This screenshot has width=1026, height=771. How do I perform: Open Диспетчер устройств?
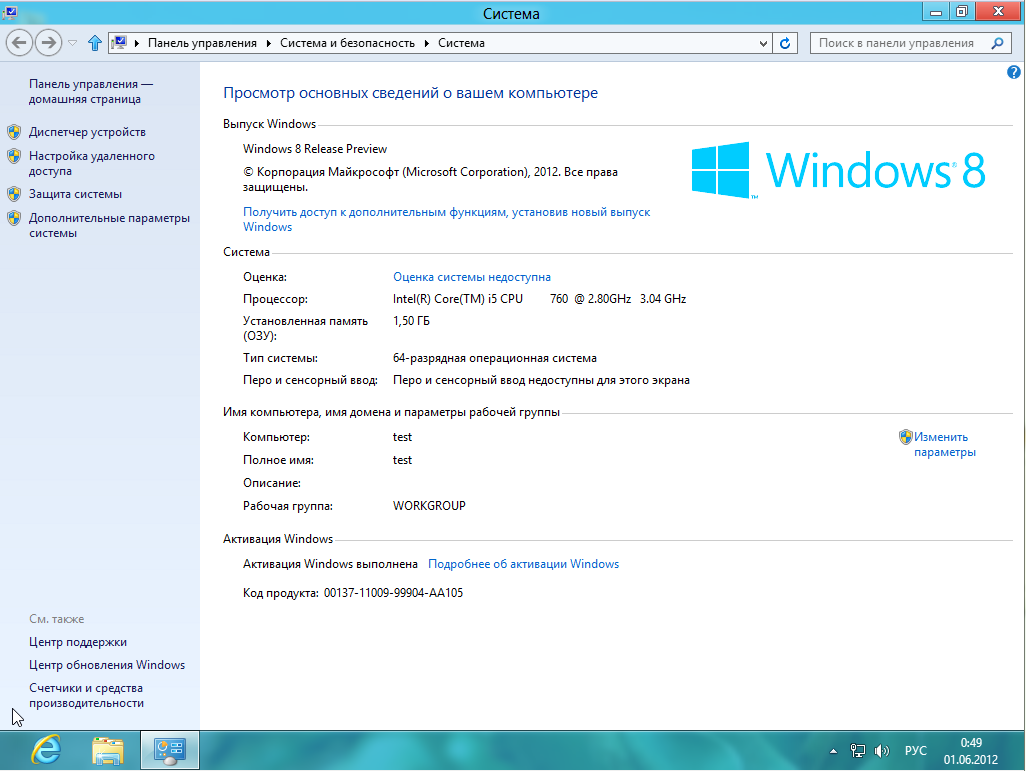pyautogui.click(x=87, y=132)
